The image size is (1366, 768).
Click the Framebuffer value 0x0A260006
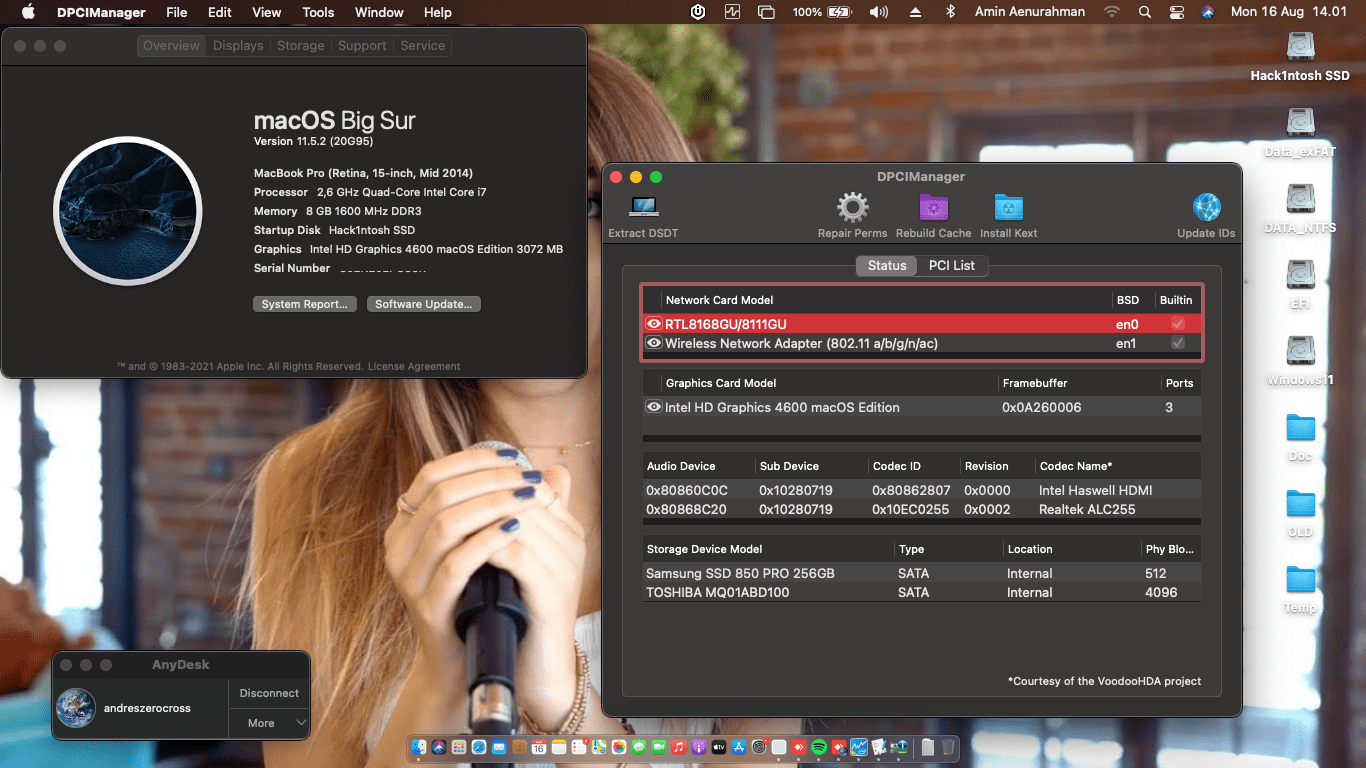[x=1041, y=407]
